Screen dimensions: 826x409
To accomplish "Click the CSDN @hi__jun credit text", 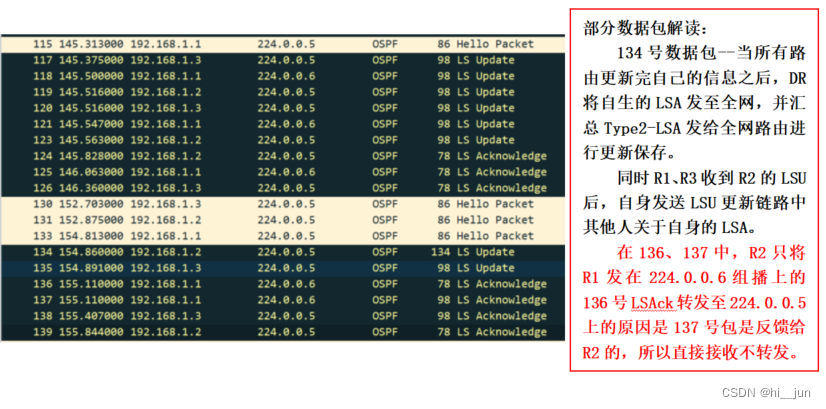I will coord(766,393).
